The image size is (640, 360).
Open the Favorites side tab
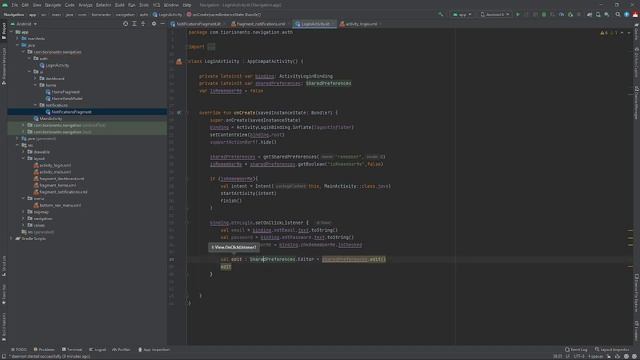click(4, 294)
